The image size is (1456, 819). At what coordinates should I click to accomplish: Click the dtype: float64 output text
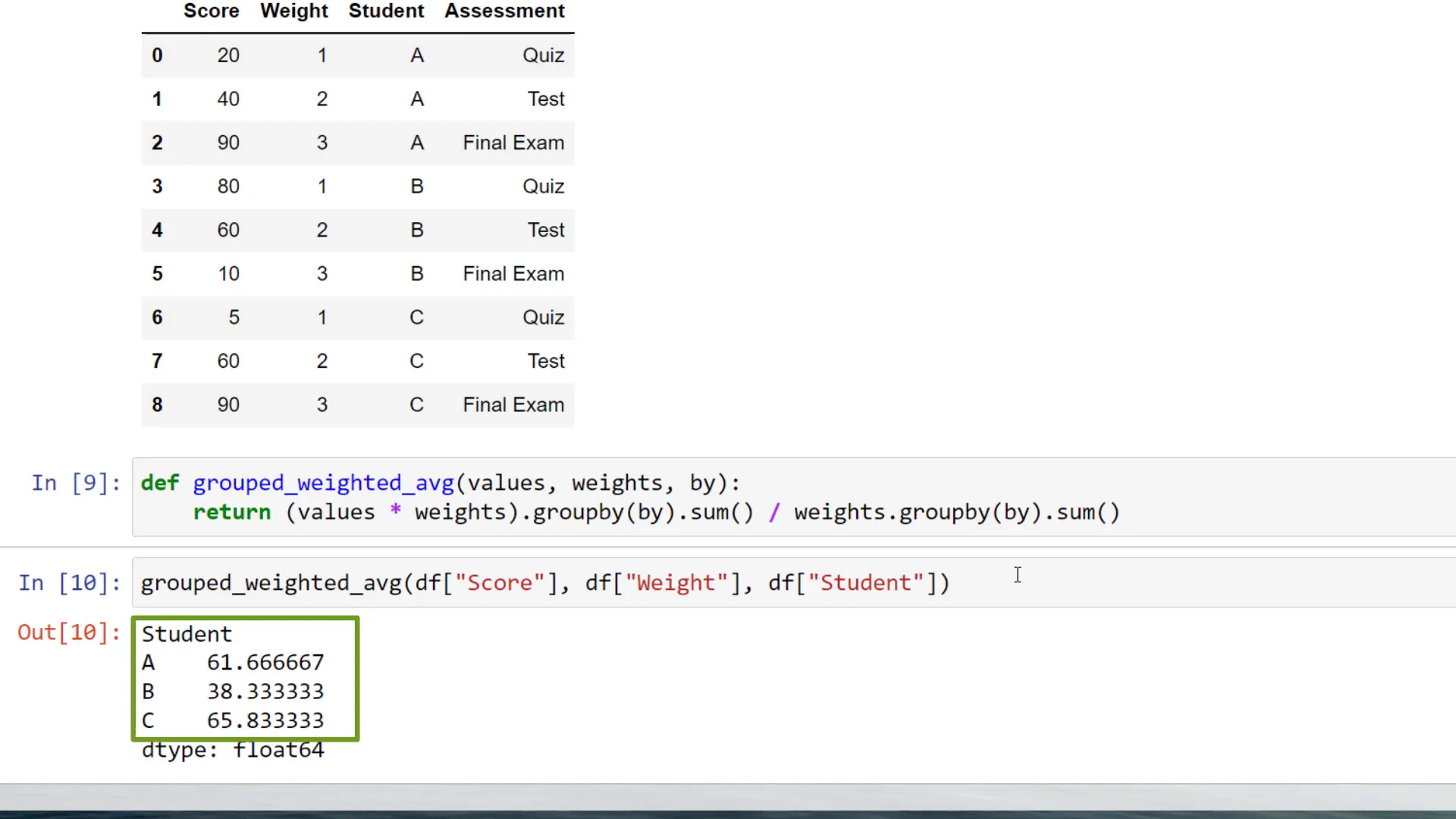click(232, 749)
